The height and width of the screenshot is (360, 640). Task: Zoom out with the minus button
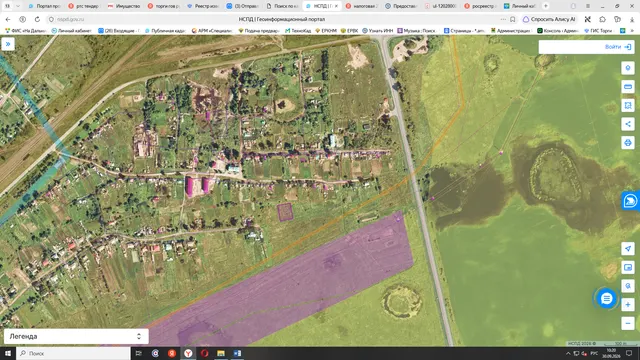(x=628, y=324)
